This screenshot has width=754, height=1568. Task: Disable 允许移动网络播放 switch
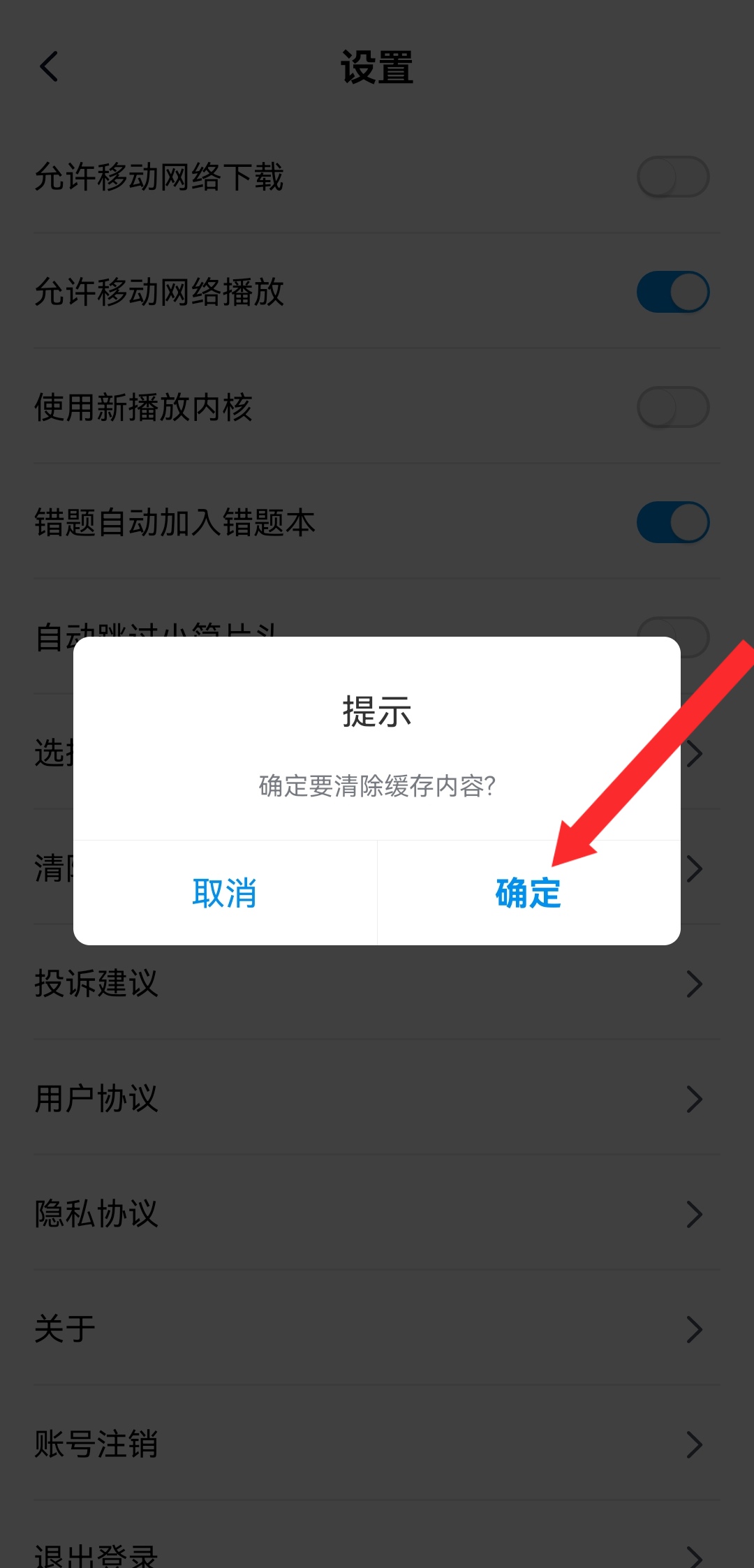[x=673, y=292]
